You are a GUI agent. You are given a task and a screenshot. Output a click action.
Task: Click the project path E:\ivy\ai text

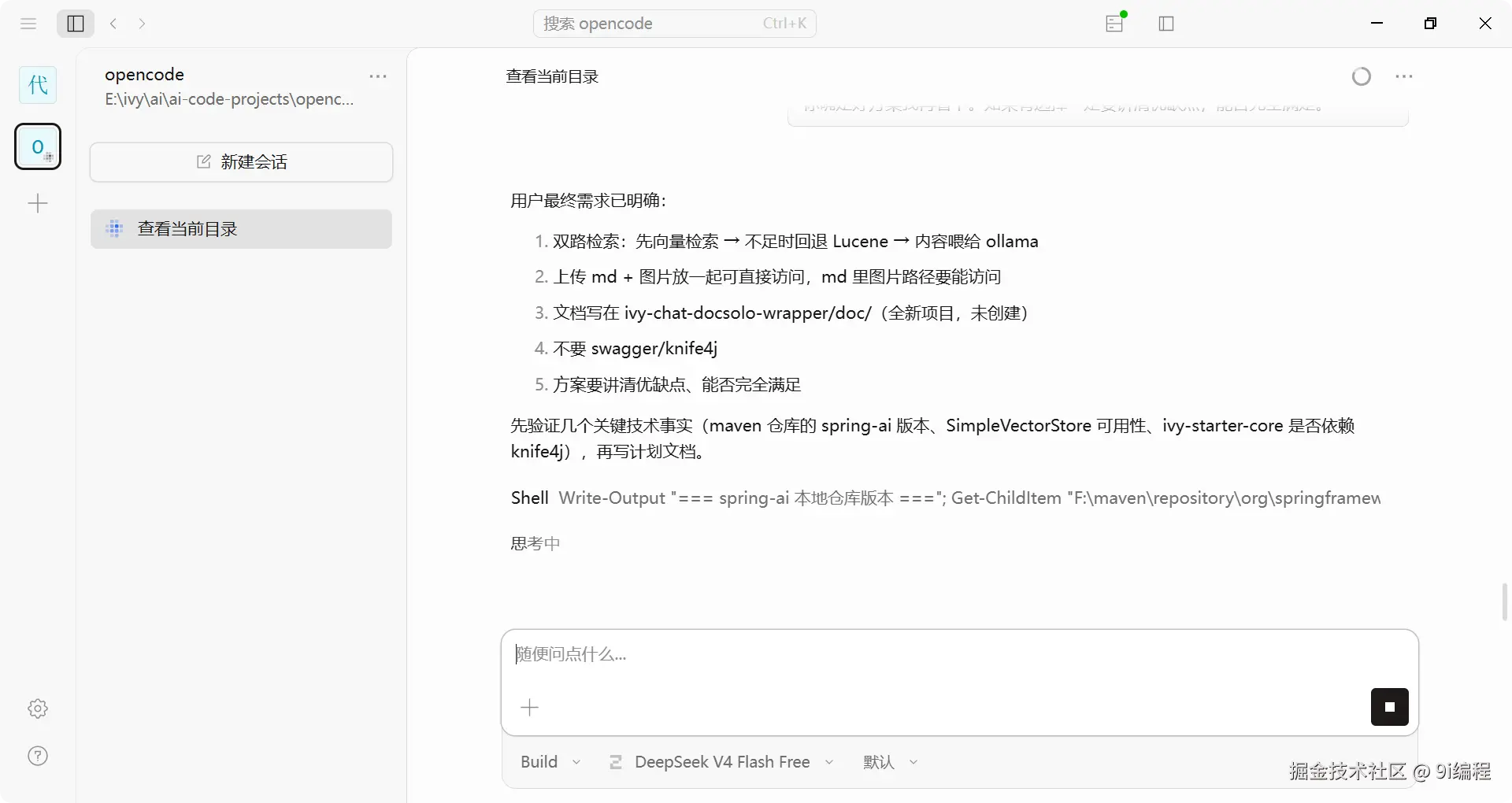tap(229, 99)
